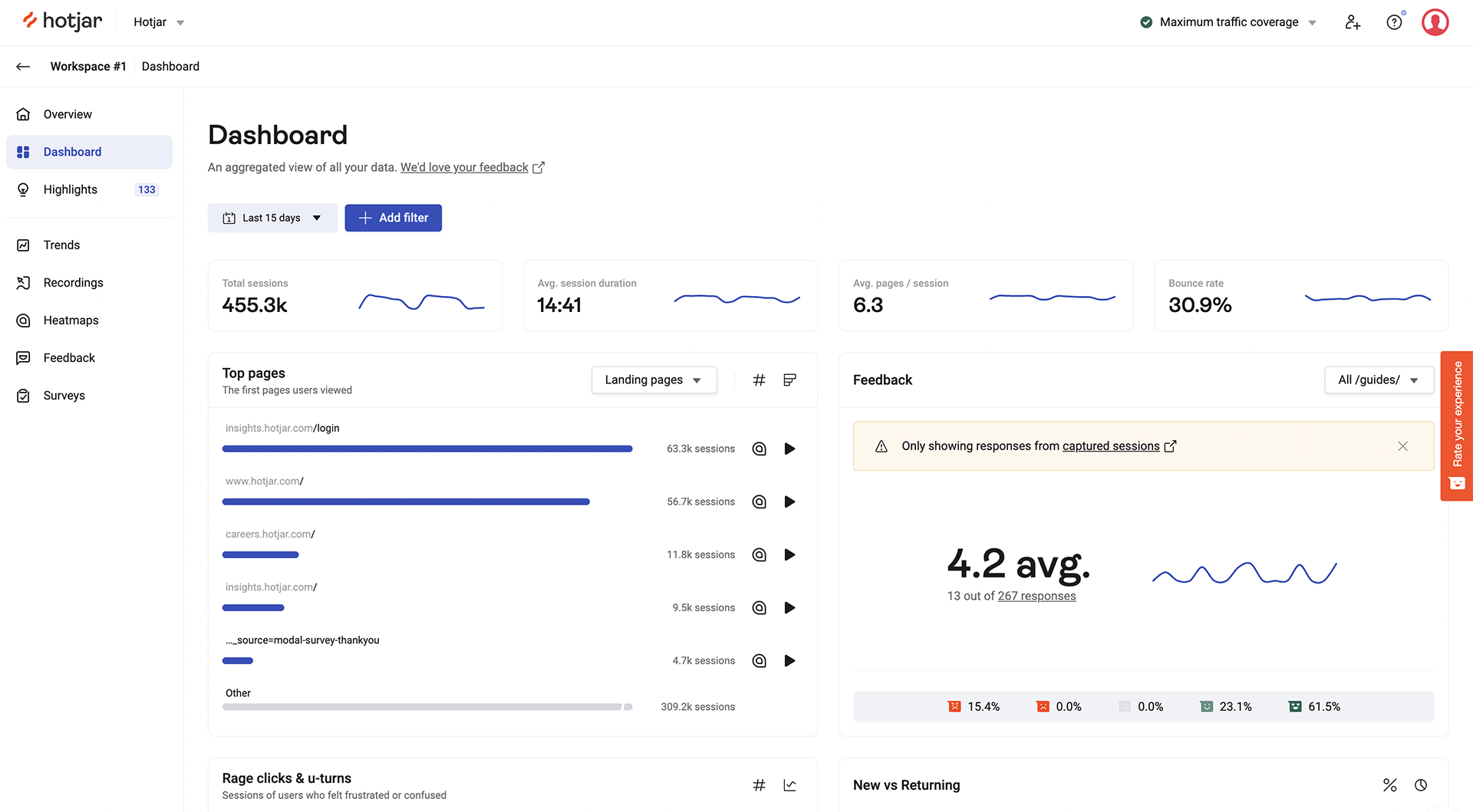Image resolution: width=1473 pixels, height=812 pixels.
Task: Open the 267 responses link
Action: tap(1036, 596)
